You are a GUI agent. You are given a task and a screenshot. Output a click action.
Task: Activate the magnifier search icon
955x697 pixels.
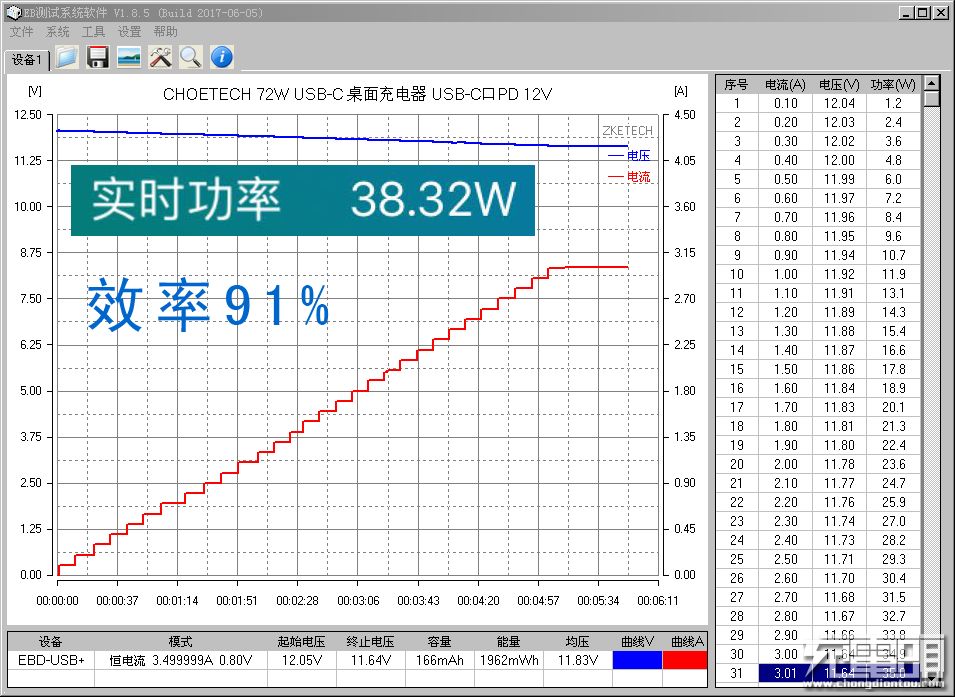tap(191, 57)
